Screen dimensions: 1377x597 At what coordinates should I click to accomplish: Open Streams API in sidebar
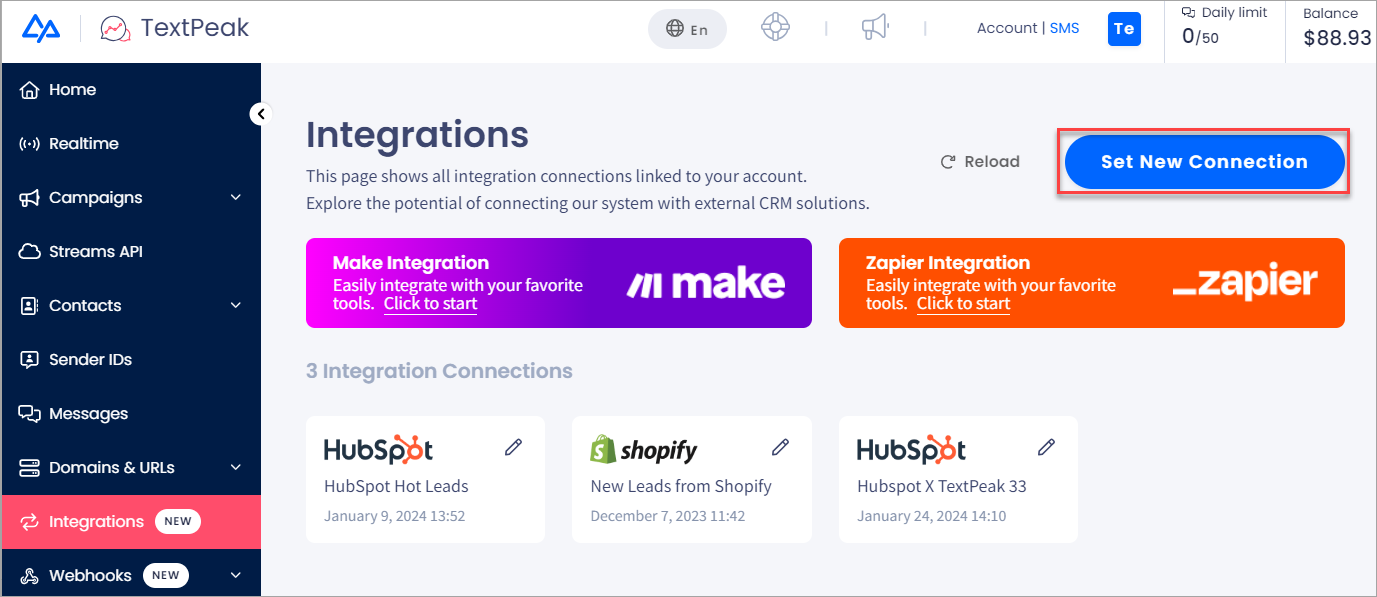(131, 252)
